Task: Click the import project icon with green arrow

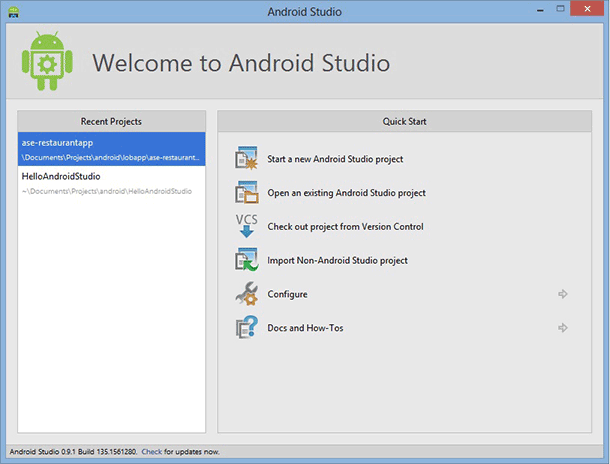Action: (x=246, y=259)
